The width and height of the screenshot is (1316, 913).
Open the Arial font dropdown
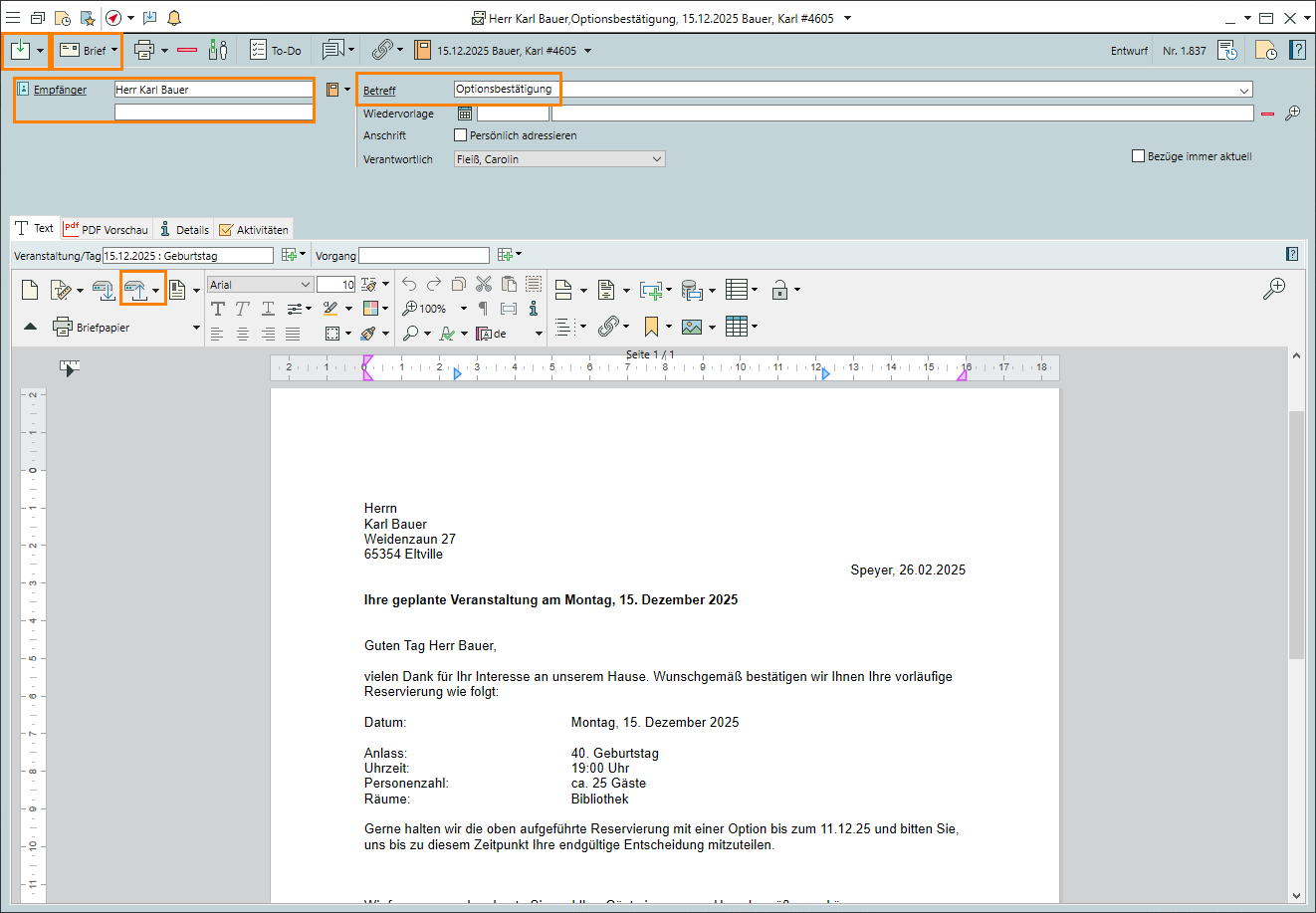coord(306,285)
